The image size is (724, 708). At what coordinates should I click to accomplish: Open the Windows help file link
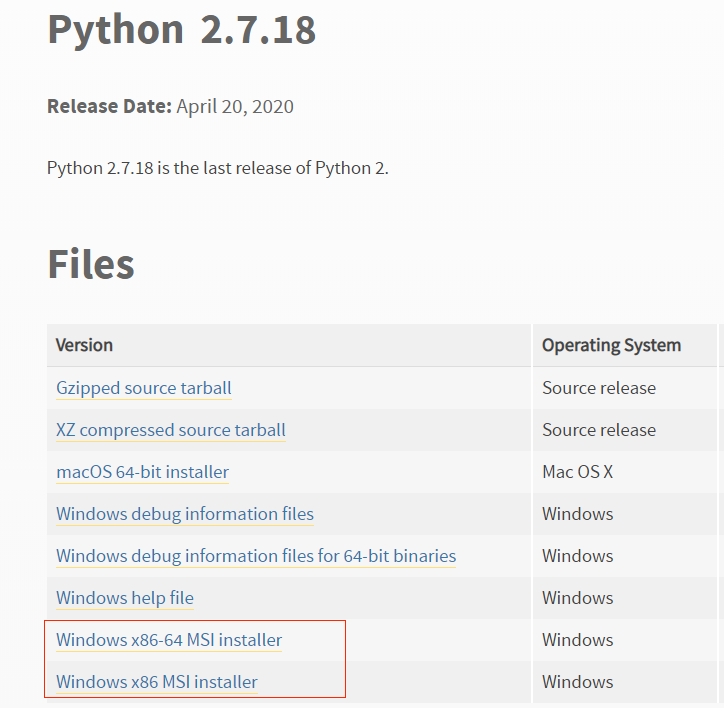125,598
